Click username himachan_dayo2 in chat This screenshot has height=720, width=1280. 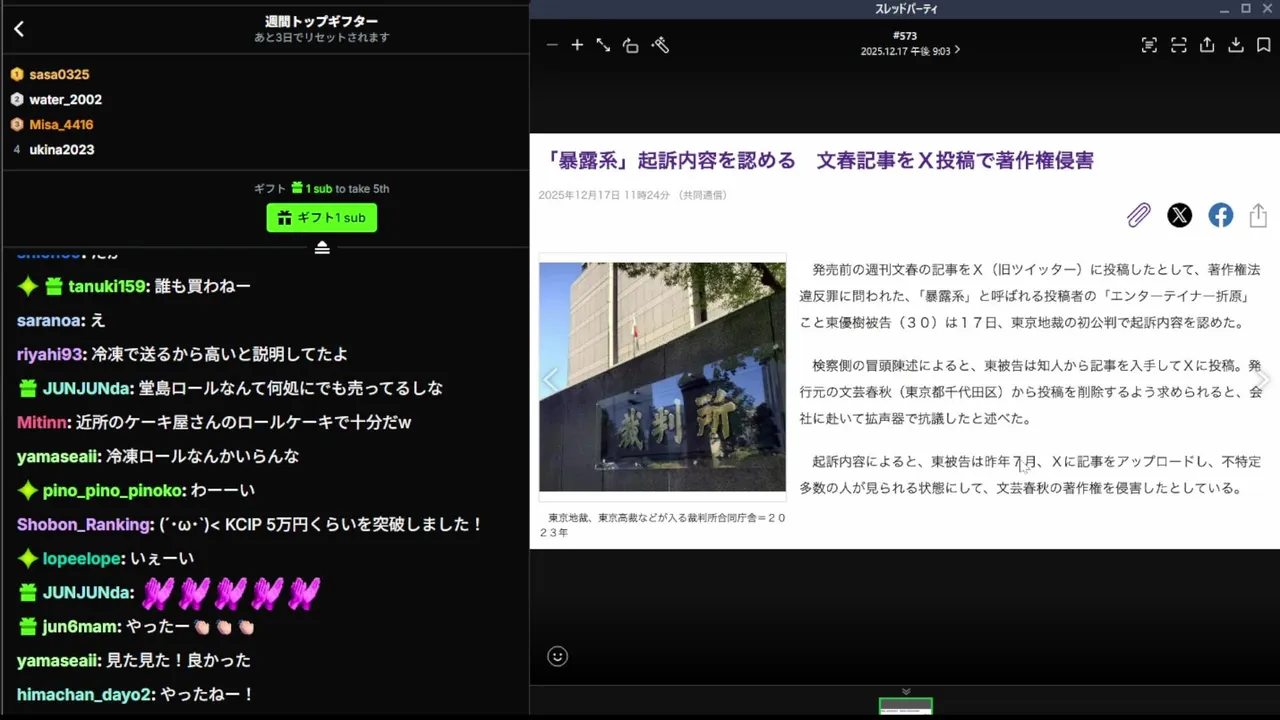point(84,694)
